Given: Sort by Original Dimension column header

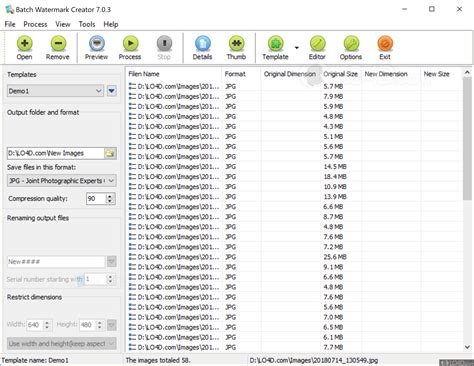Looking at the screenshot, I should pyautogui.click(x=291, y=74).
